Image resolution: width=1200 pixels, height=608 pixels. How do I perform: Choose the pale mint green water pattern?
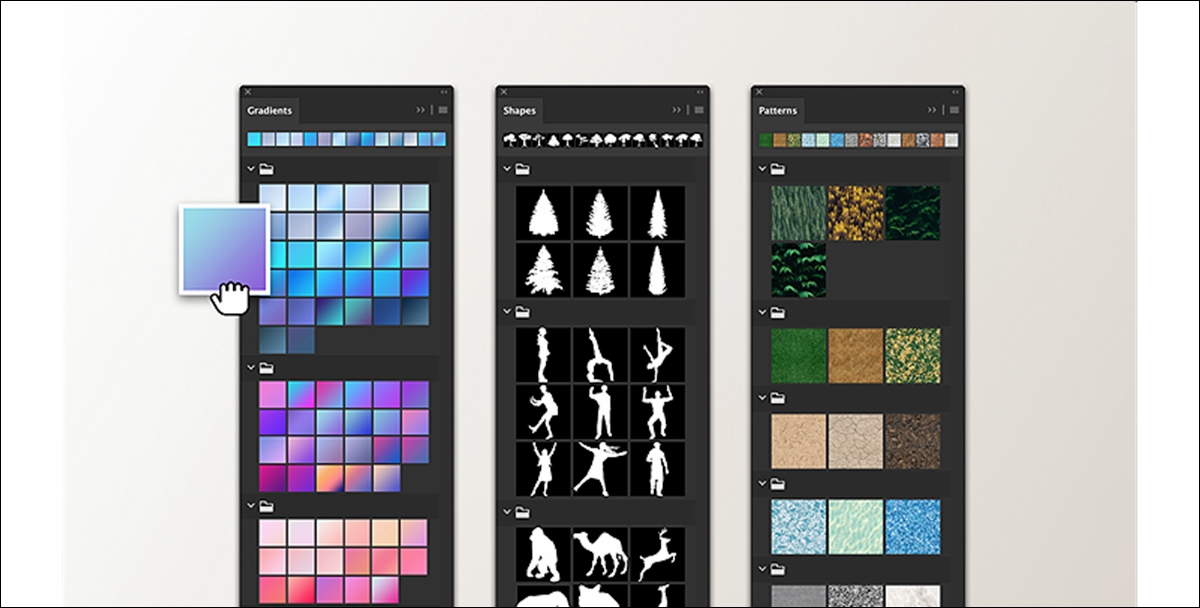pos(856,527)
